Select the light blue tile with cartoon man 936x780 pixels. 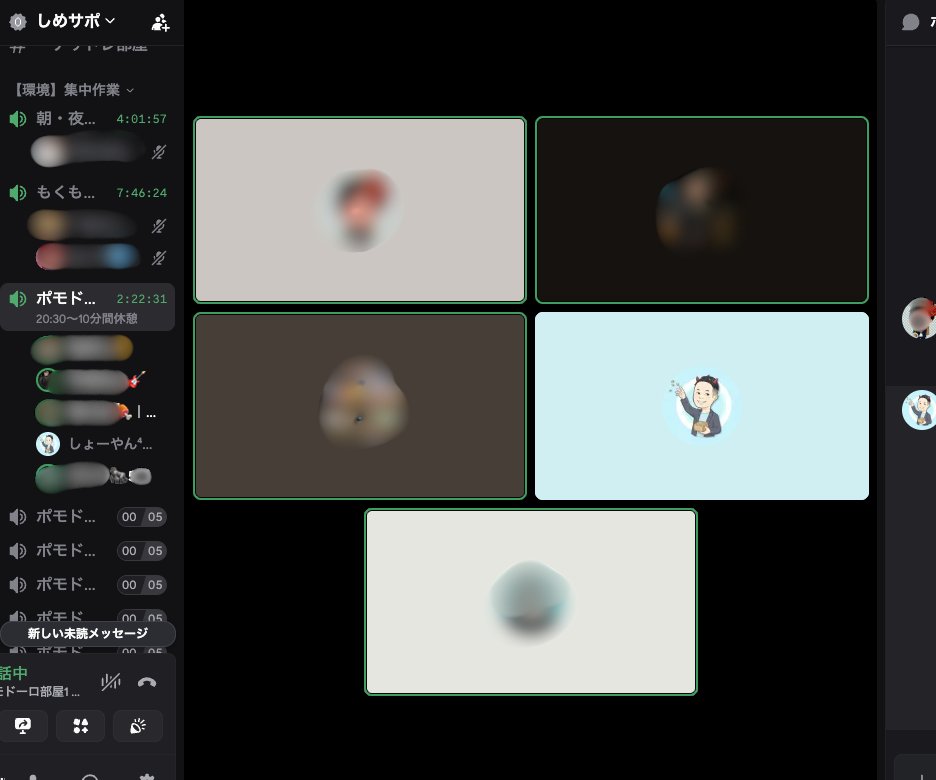coord(702,406)
